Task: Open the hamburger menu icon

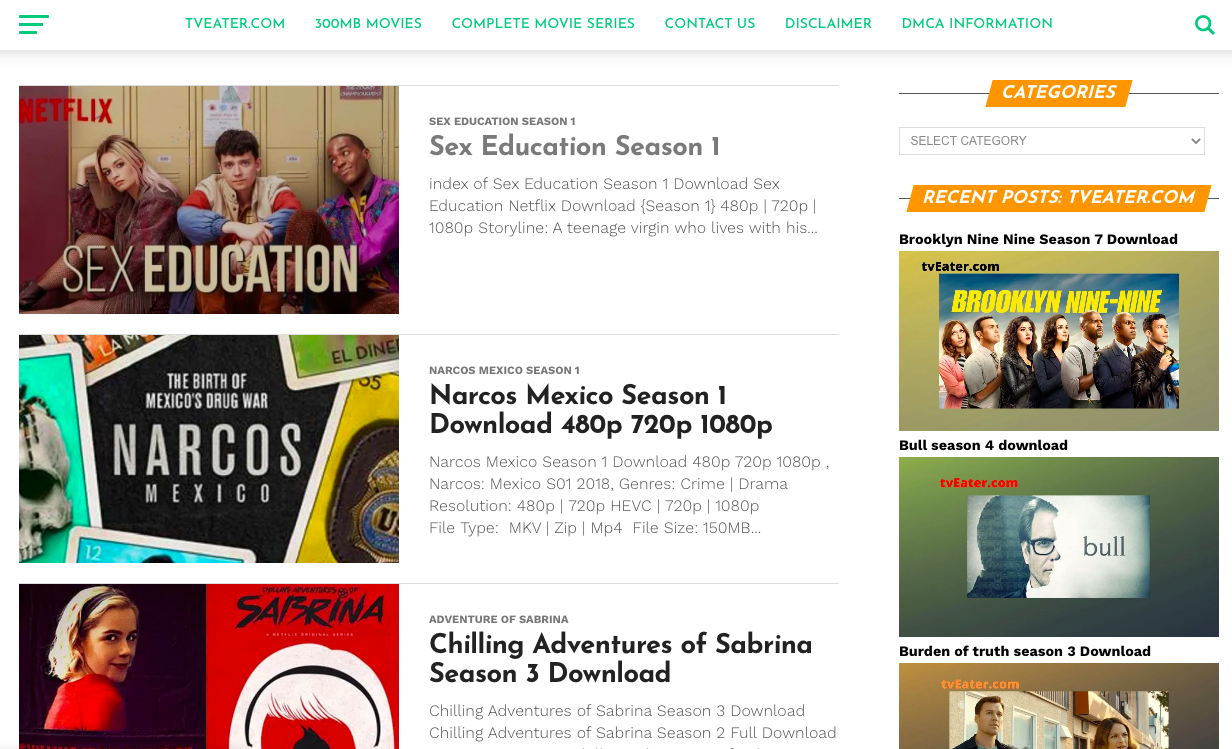Action: tap(33, 25)
